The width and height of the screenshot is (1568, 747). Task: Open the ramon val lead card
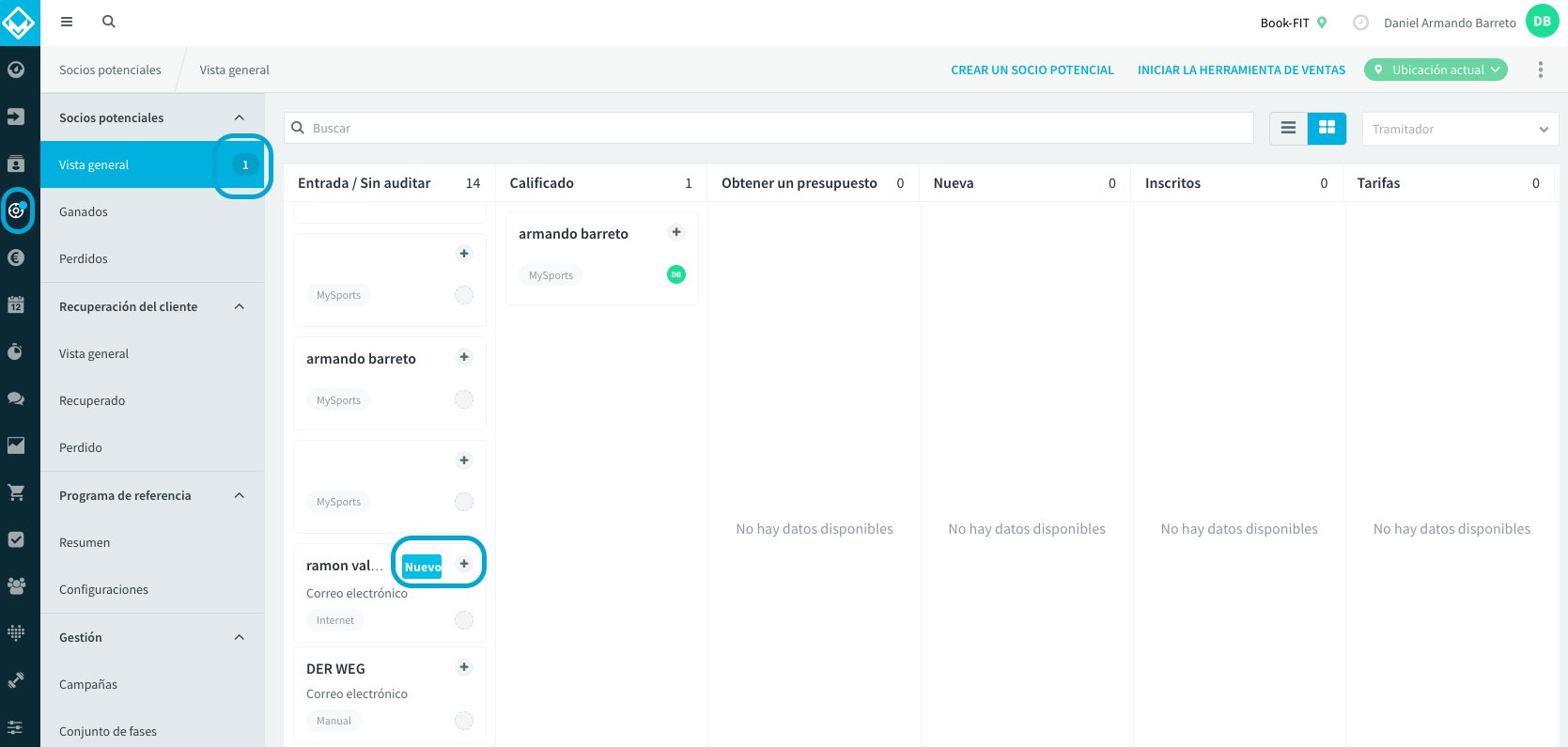(x=390, y=593)
